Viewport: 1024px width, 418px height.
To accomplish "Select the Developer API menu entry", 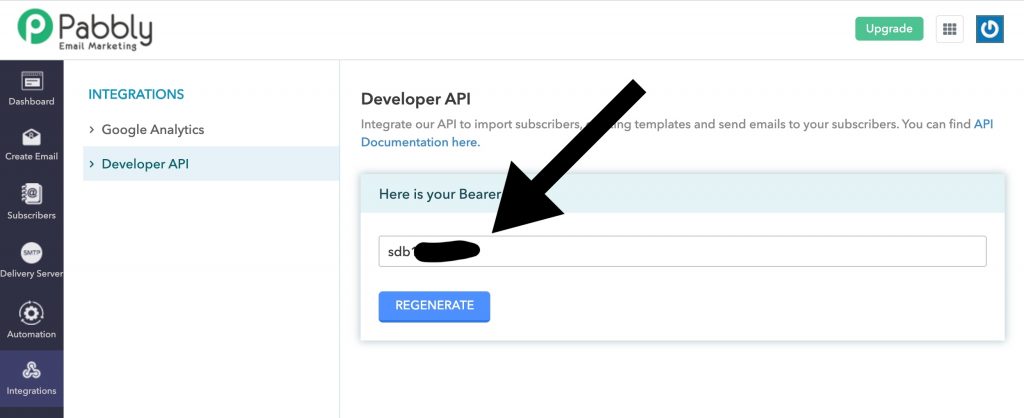I will [144, 164].
